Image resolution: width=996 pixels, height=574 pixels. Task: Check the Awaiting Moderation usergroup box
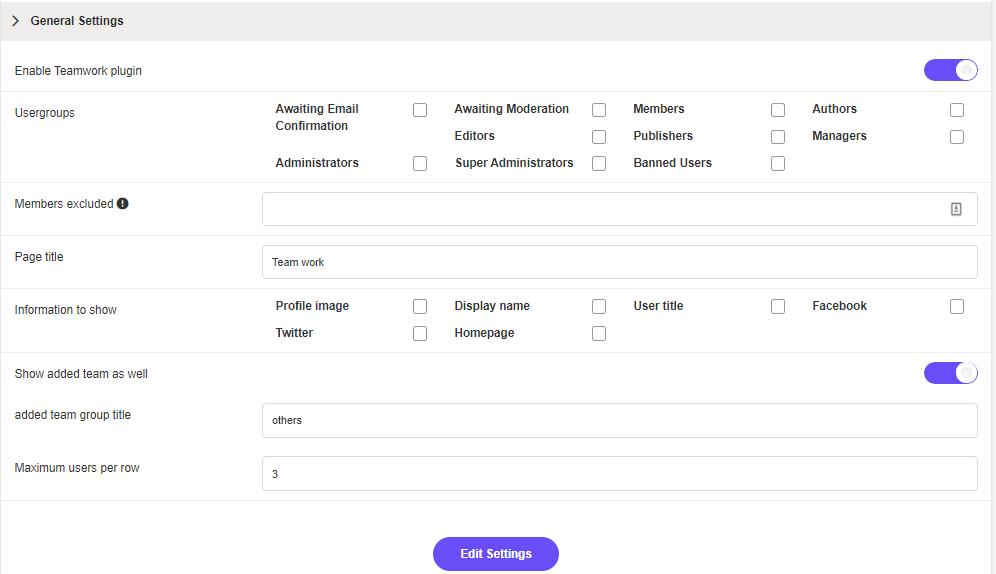[599, 110]
